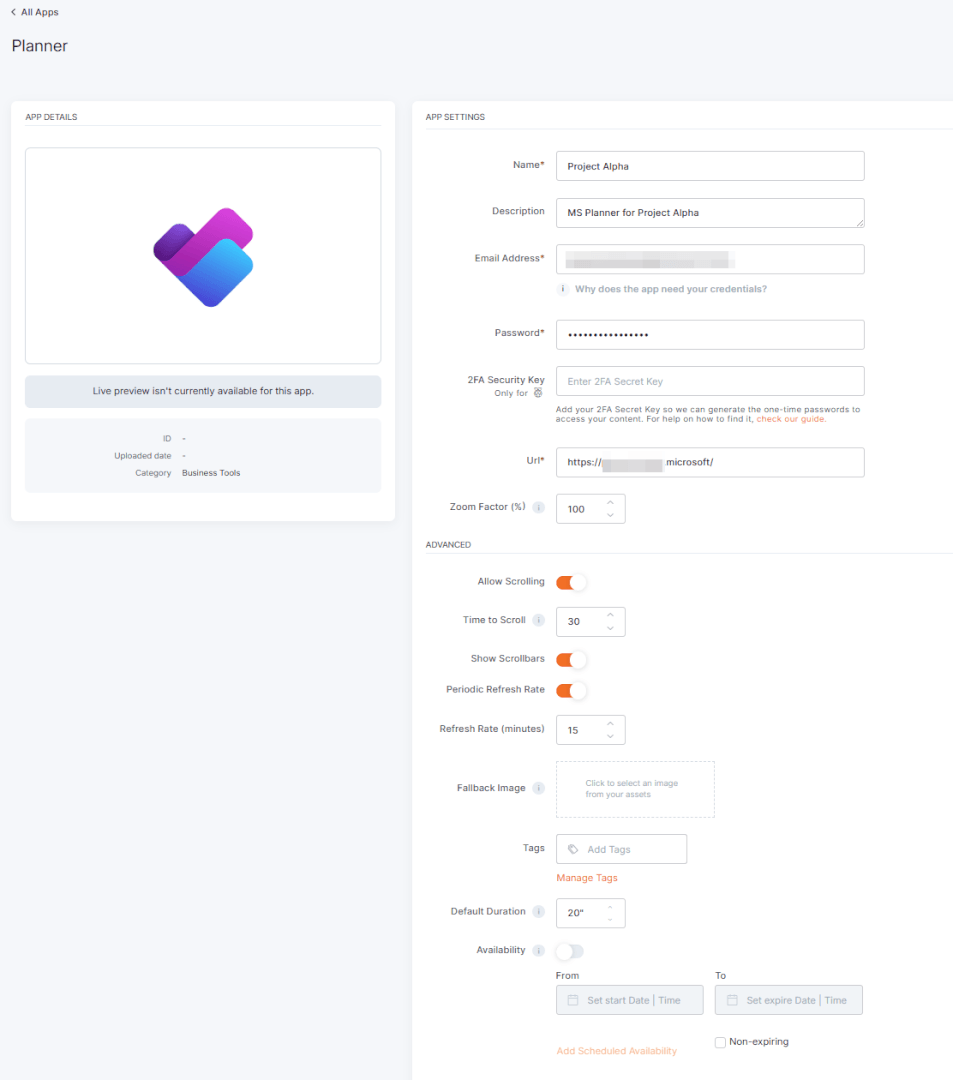
Task: Select a fallback image from assets
Action: click(x=635, y=789)
